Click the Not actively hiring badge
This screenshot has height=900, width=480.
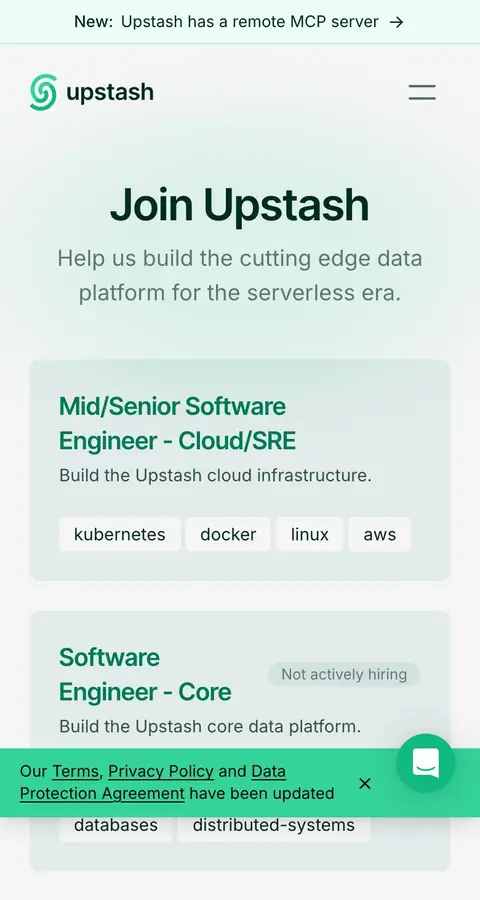344,674
